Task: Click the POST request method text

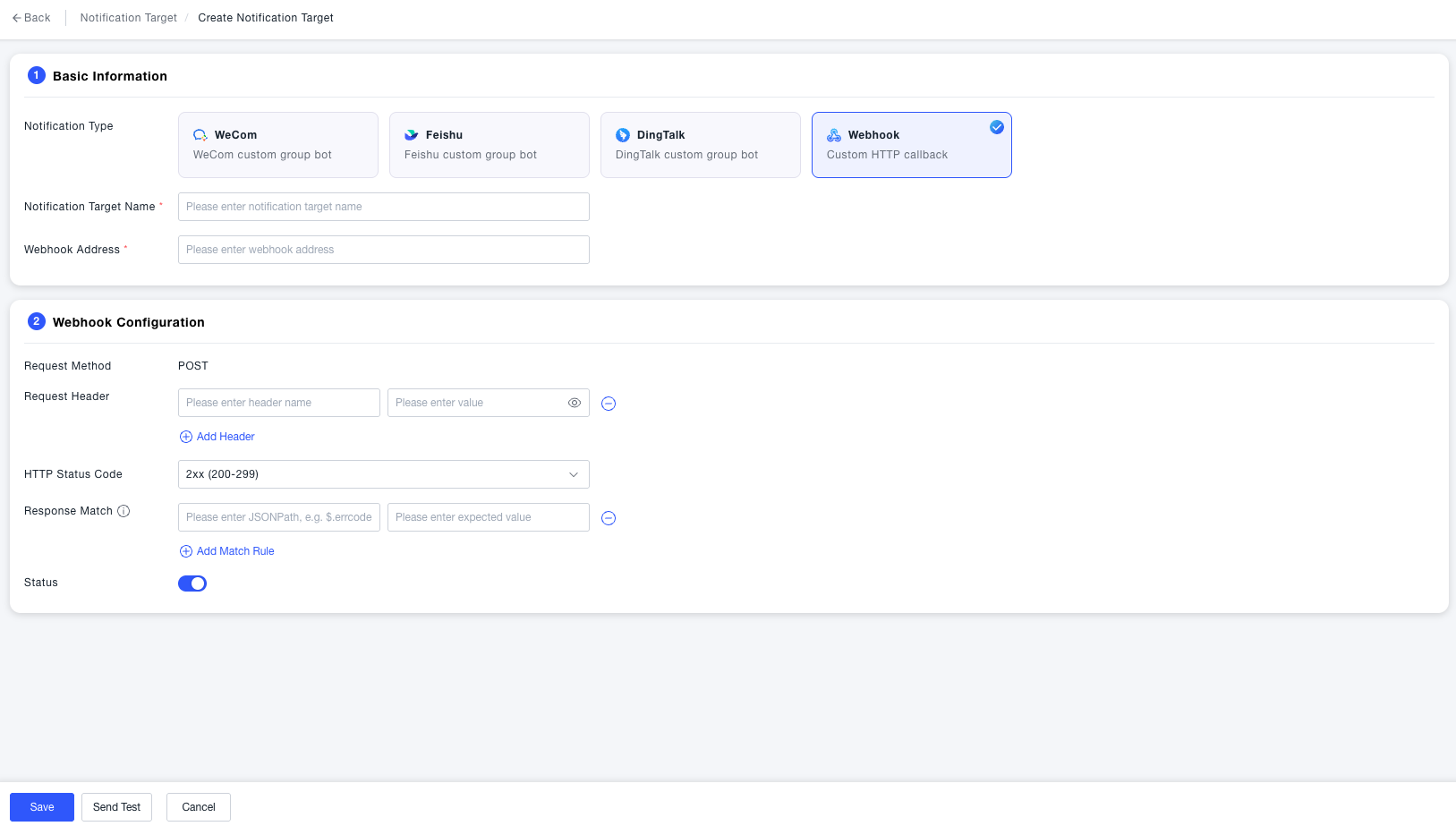Action: click(193, 366)
